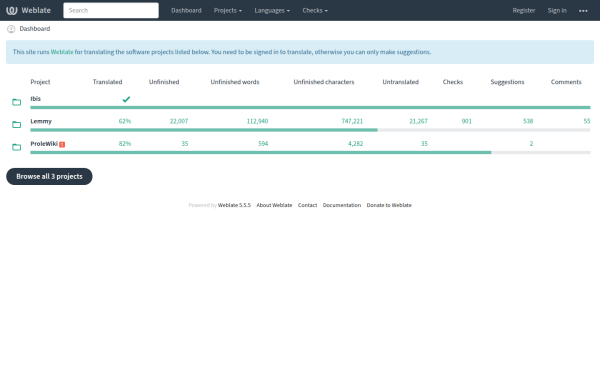600x375 pixels.
Task: Click Browse all 3 projects button
Action: click(49, 176)
